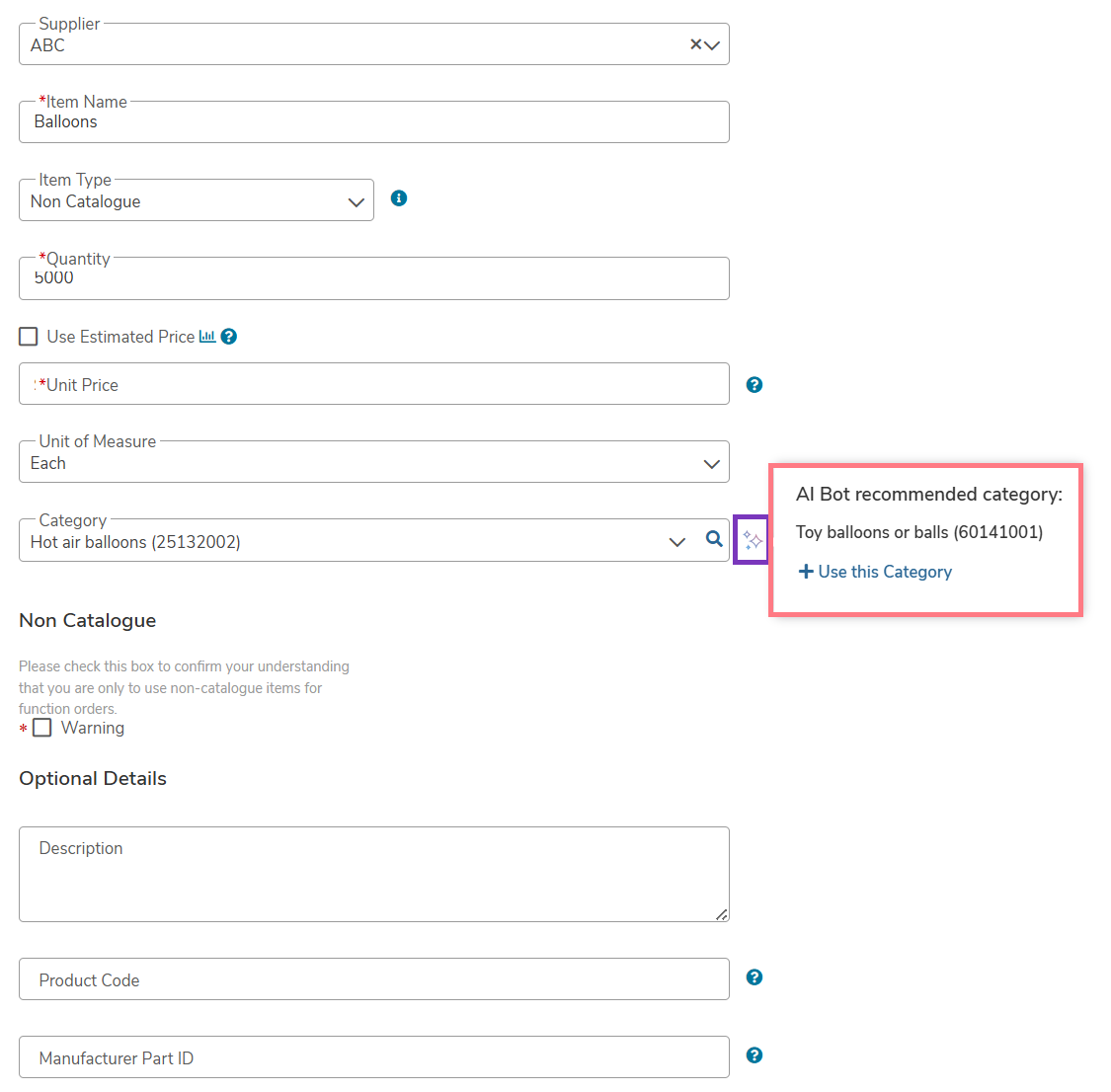The height and width of the screenshot is (1092, 1111).
Task: Click the Use this Category link
Action: pos(875,572)
